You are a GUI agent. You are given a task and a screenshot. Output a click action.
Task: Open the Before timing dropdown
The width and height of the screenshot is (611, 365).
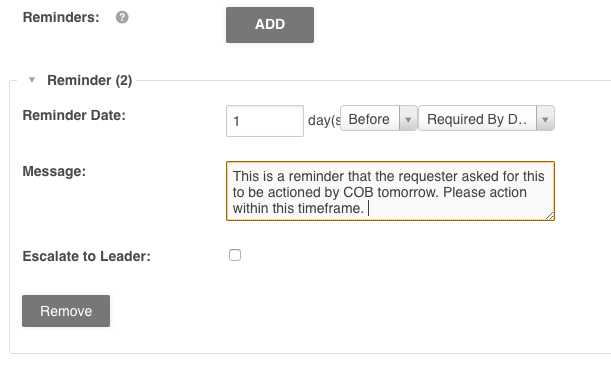pyautogui.click(x=378, y=118)
